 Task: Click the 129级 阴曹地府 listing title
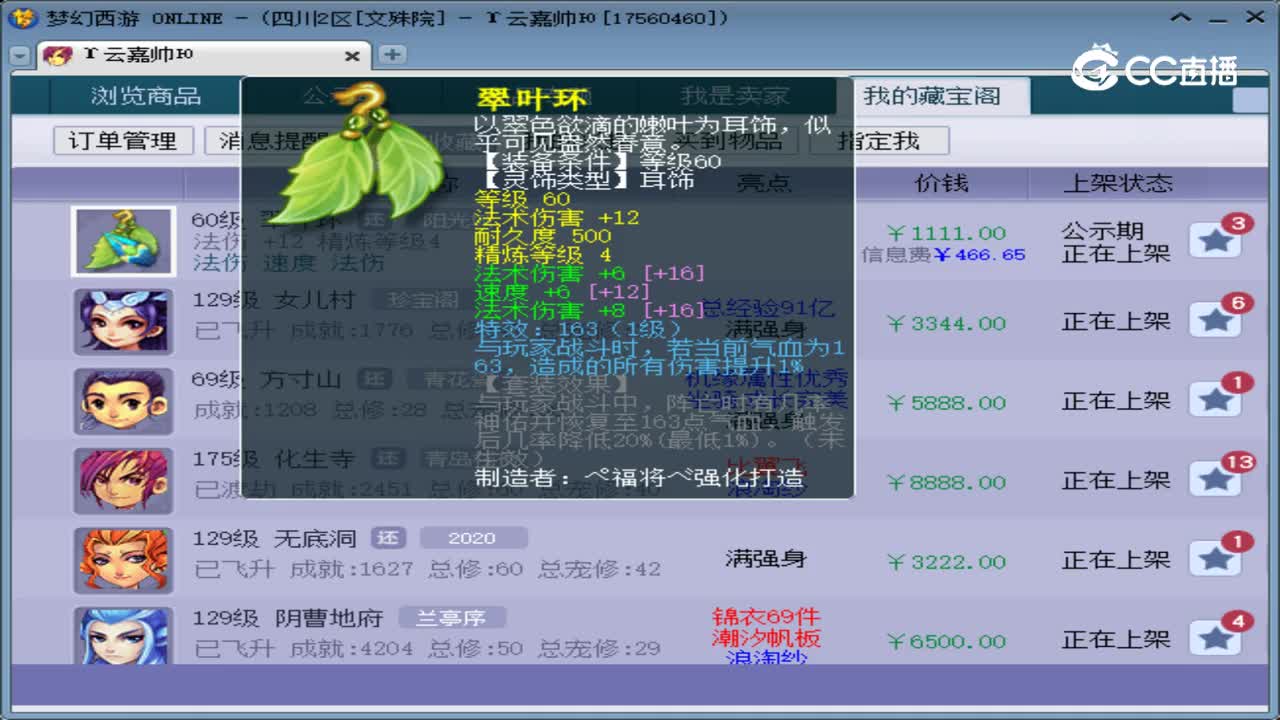click(288, 619)
